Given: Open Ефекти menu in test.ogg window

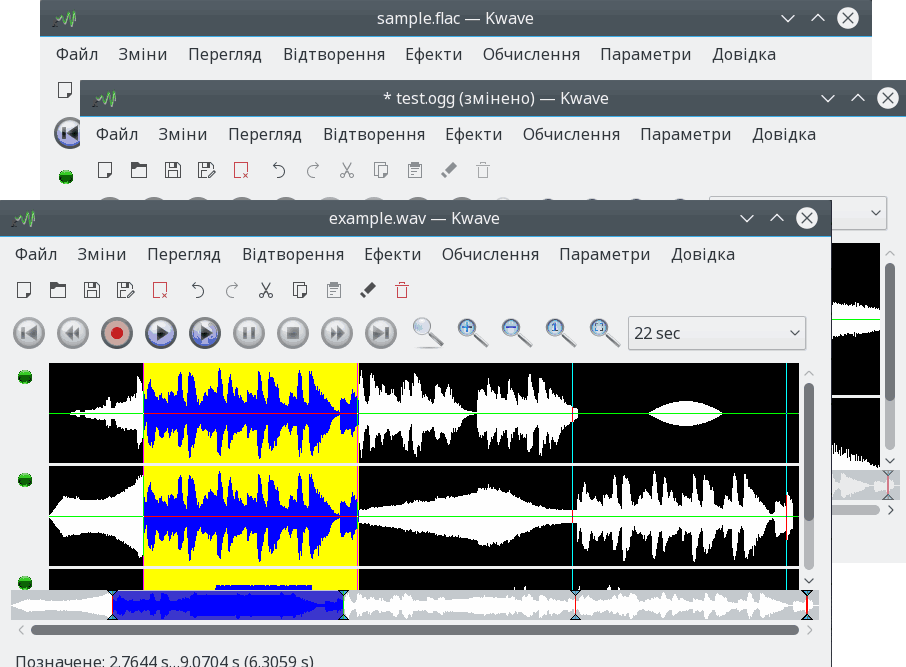Looking at the screenshot, I should [473, 134].
